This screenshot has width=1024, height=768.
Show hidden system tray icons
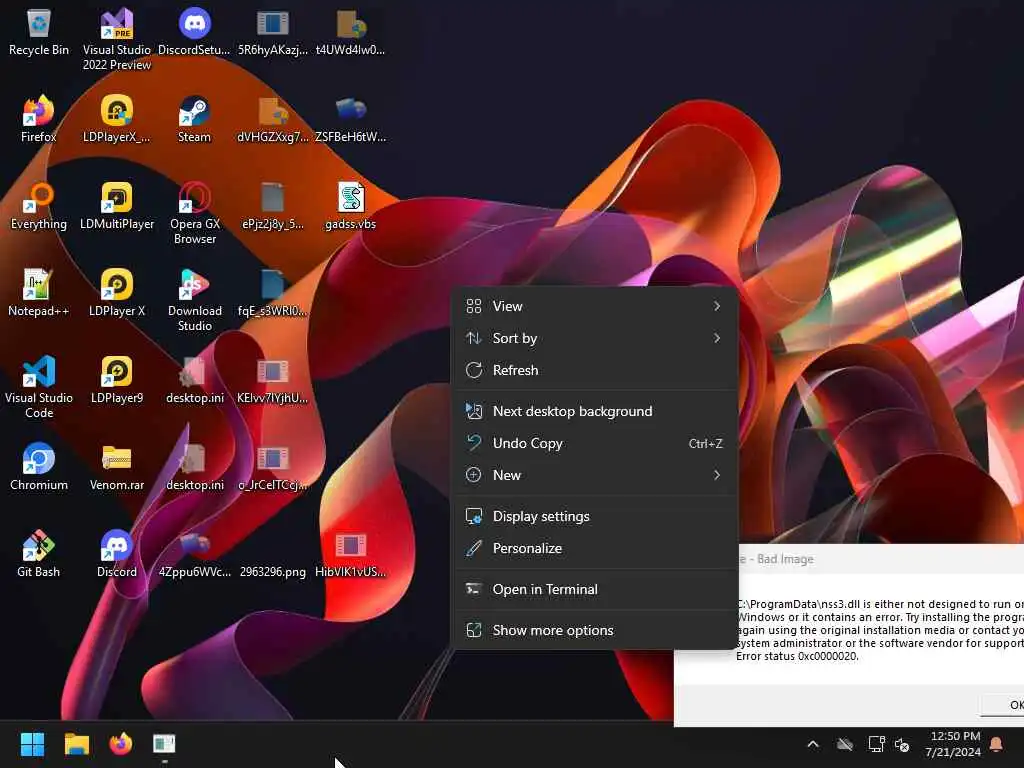tap(813, 744)
